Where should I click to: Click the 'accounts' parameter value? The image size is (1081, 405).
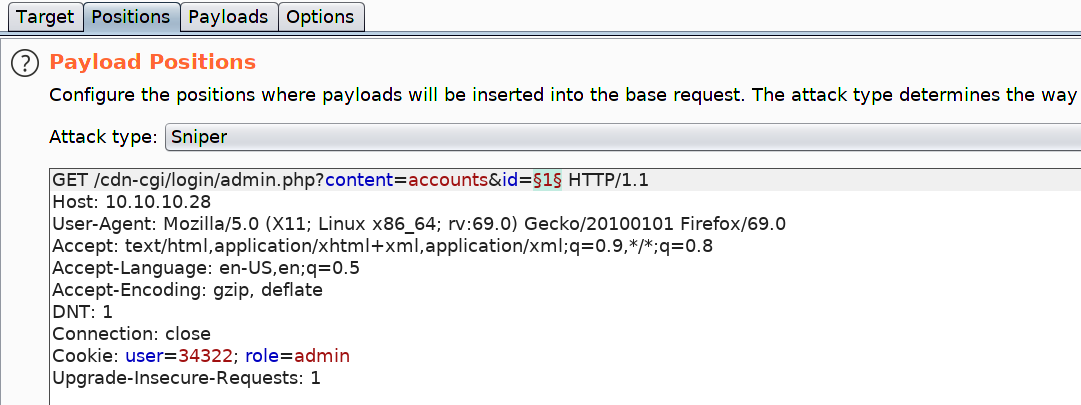445,180
